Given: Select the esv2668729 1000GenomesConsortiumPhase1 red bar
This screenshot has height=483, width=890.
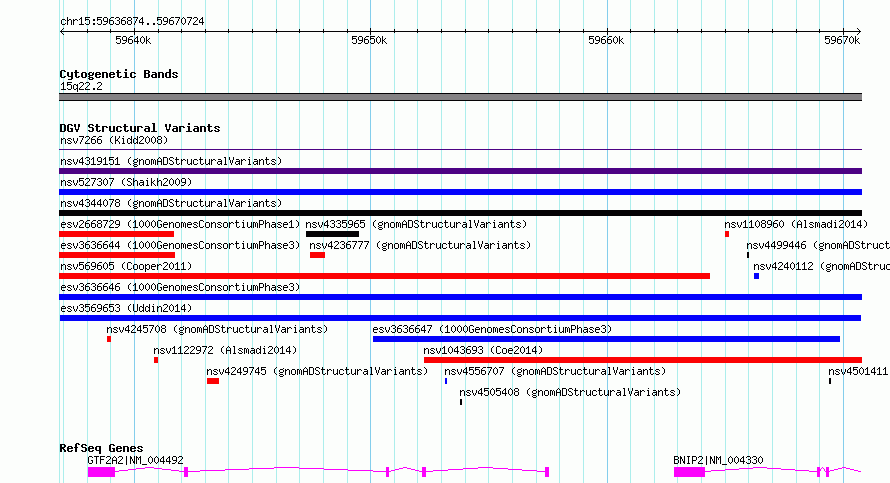Looking at the screenshot, I should [116, 234].
